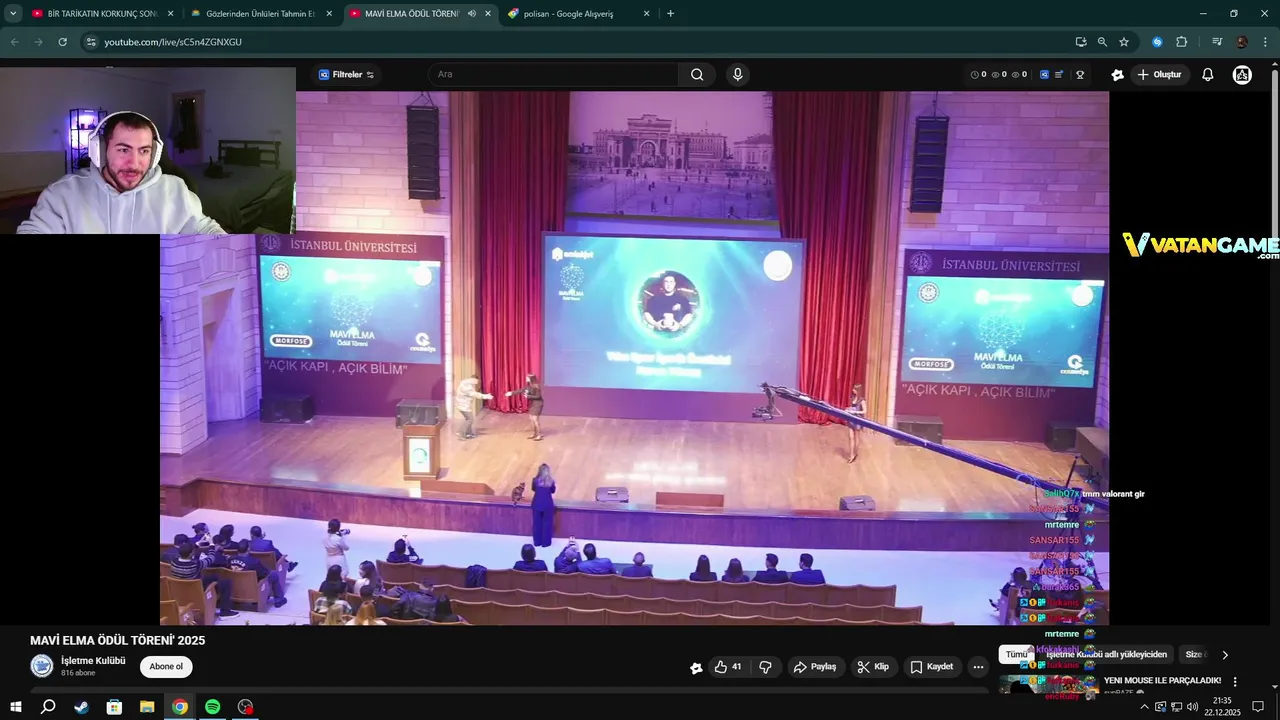The height and width of the screenshot is (720, 1280).
Task: Click the Oluştur create button
Action: (x=1160, y=75)
